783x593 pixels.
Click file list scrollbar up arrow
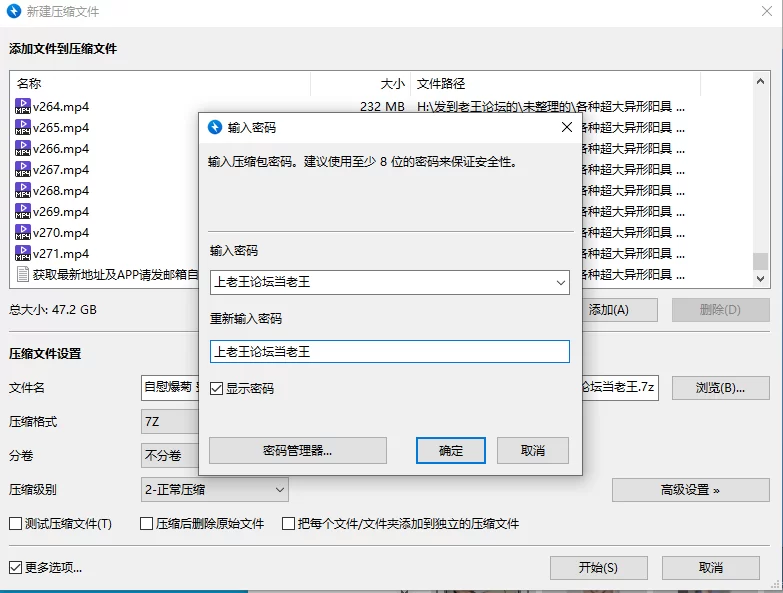pos(761,81)
